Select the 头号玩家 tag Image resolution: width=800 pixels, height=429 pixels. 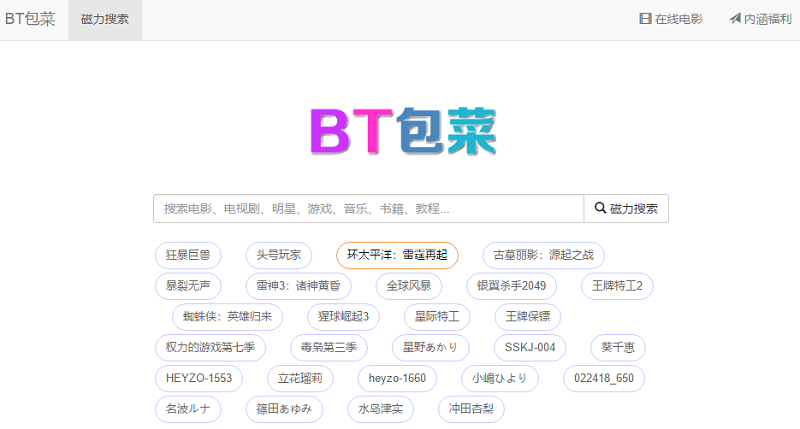click(x=279, y=255)
